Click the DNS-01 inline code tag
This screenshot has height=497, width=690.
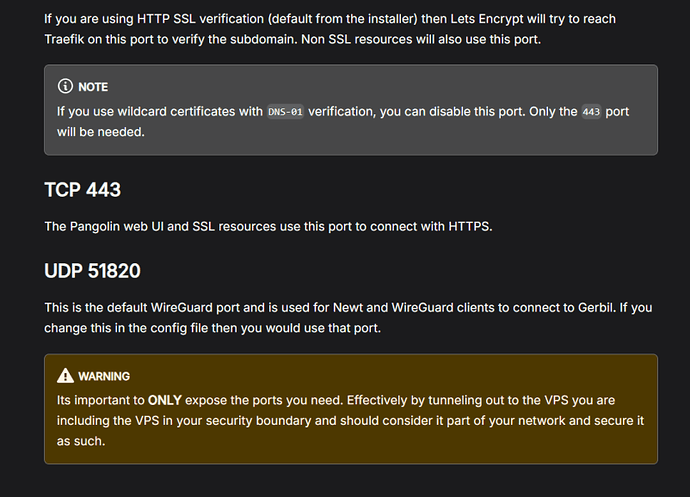point(285,112)
